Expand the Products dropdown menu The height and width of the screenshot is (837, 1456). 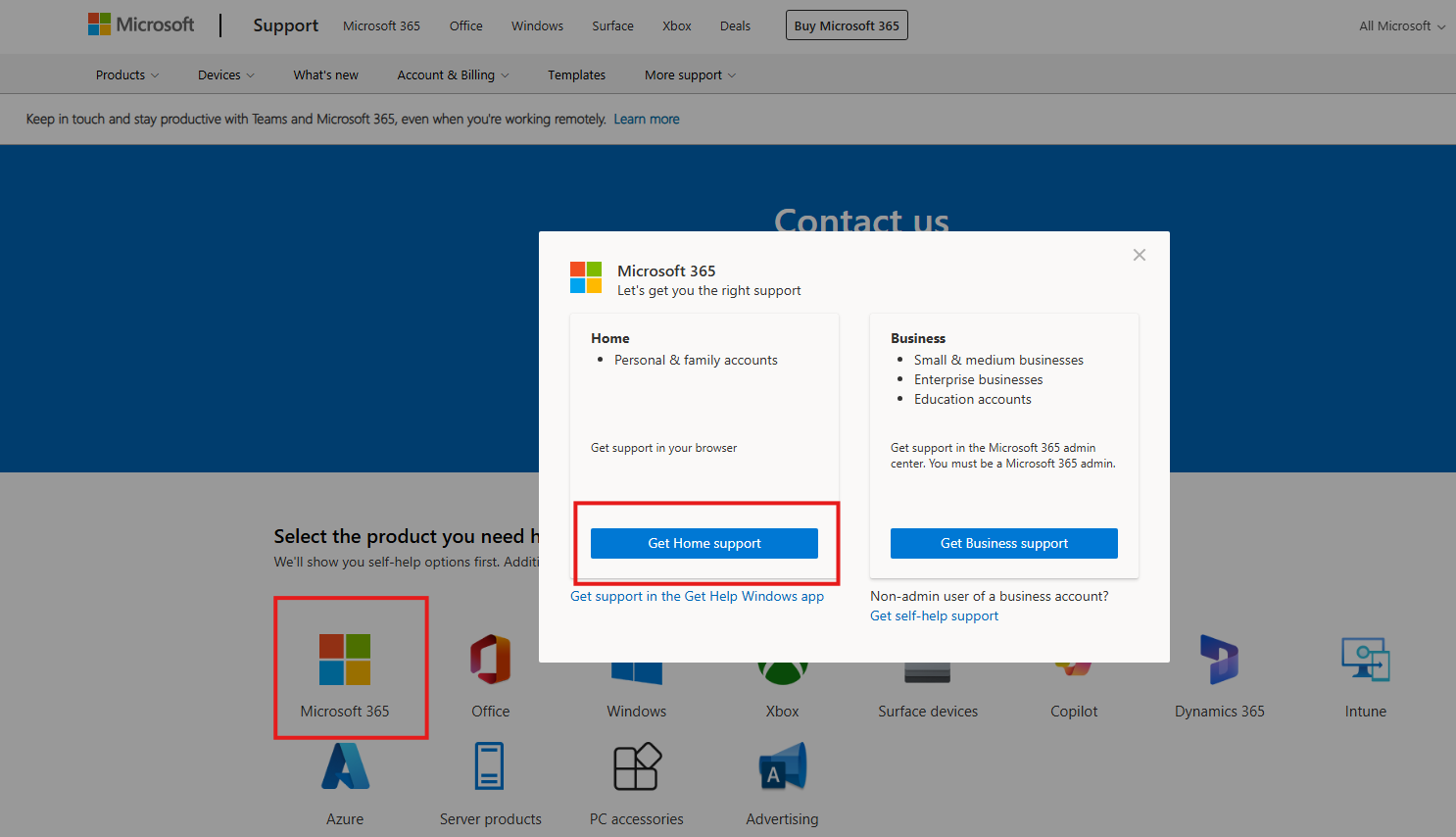(127, 75)
